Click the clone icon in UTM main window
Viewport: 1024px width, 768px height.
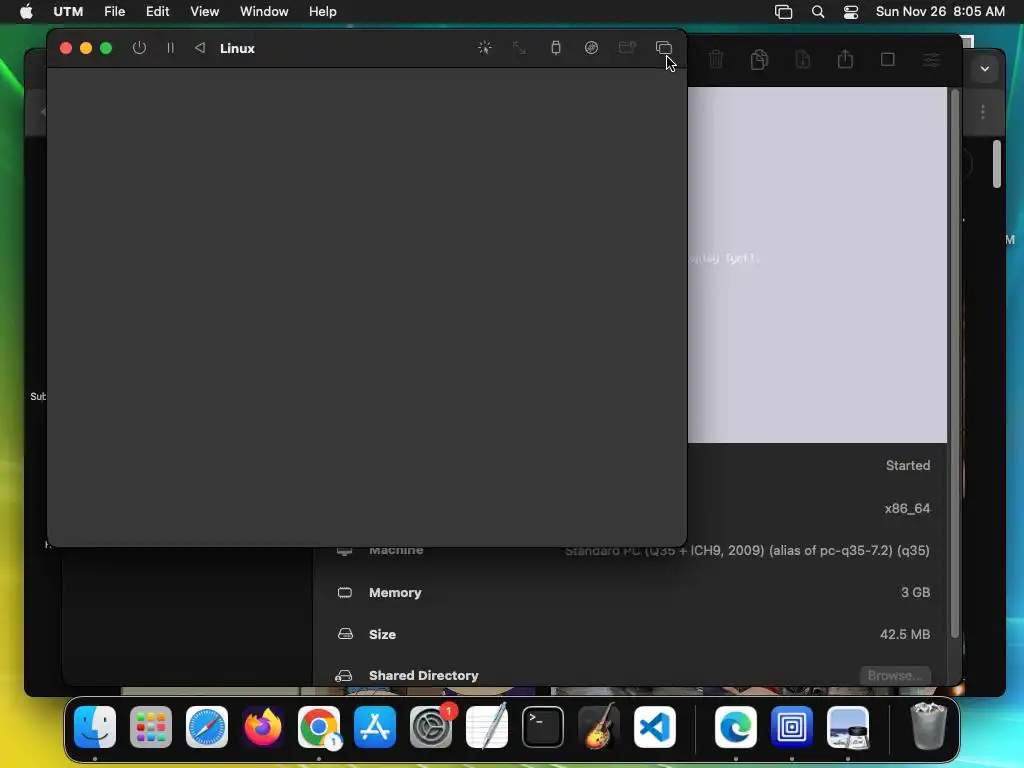pyautogui.click(x=759, y=59)
